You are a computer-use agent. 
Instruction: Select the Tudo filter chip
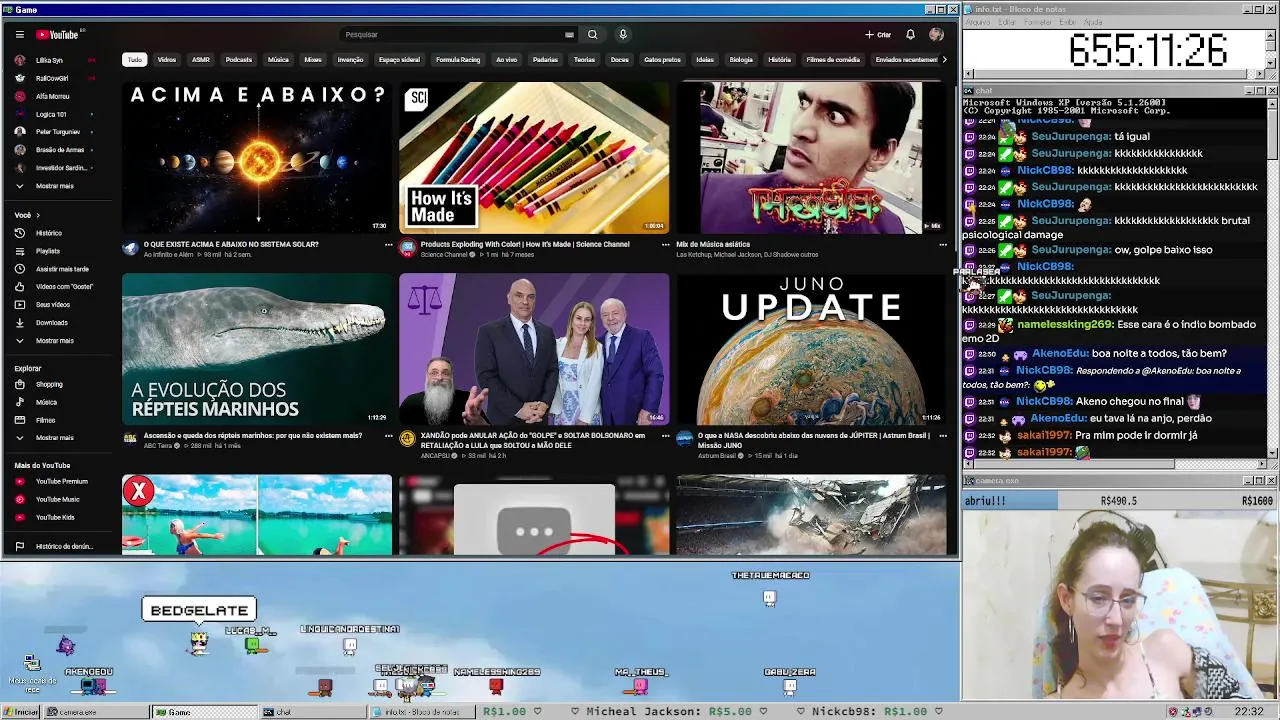[x=134, y=60]
